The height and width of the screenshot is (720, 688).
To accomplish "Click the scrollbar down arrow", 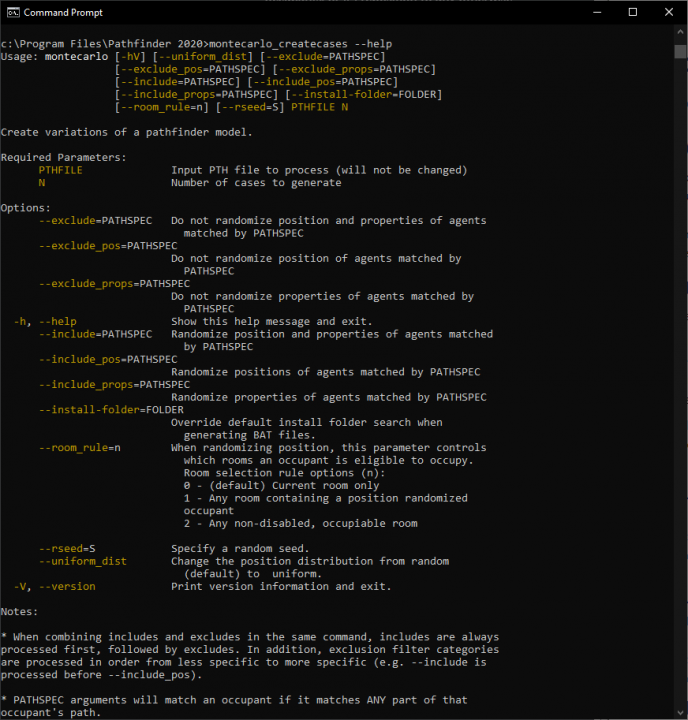I will click(x=681, y=713).
